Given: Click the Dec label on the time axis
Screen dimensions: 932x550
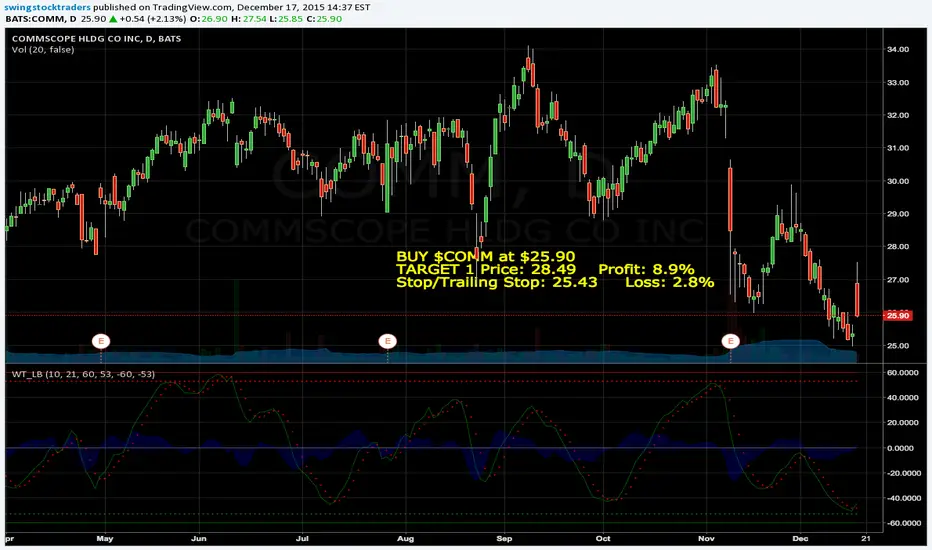Looking at the screenshot, I should [x=800, y=539].
